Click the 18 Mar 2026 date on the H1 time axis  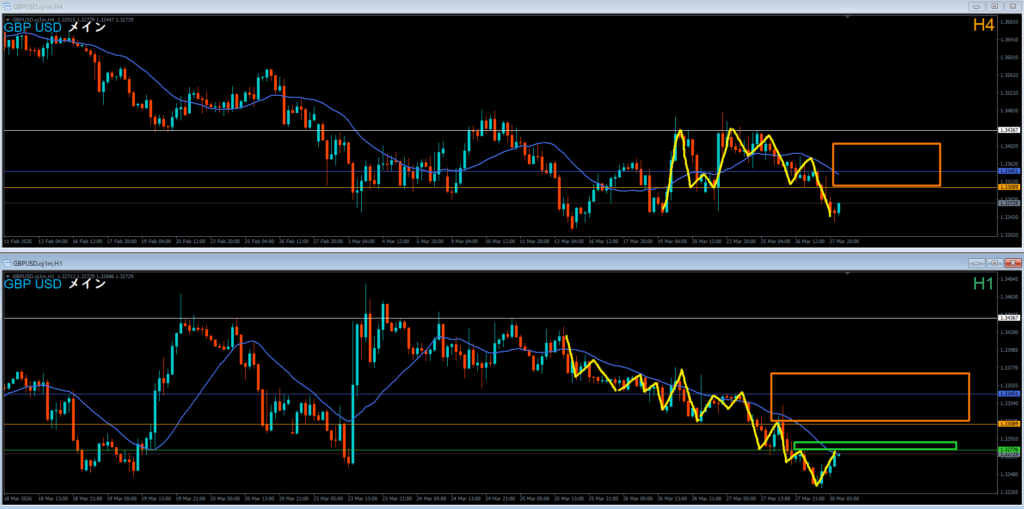pos(17,498)
